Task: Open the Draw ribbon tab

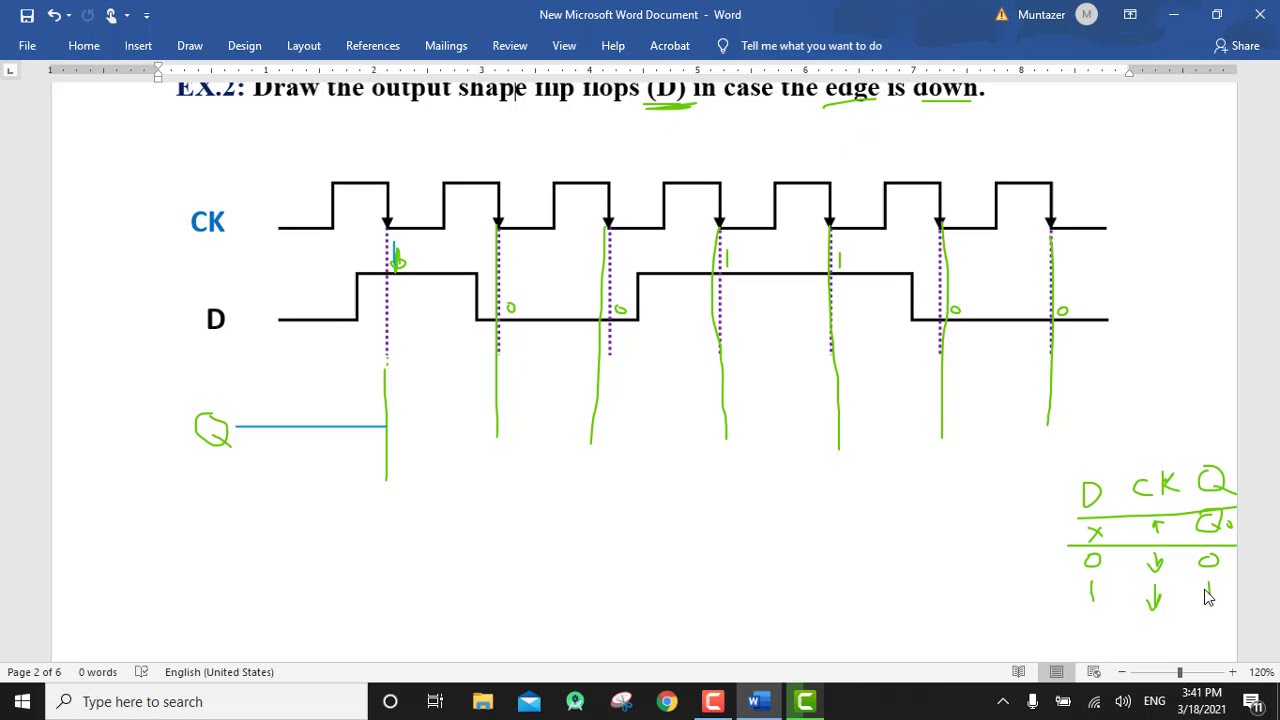Action: click(x=190, y=46)
